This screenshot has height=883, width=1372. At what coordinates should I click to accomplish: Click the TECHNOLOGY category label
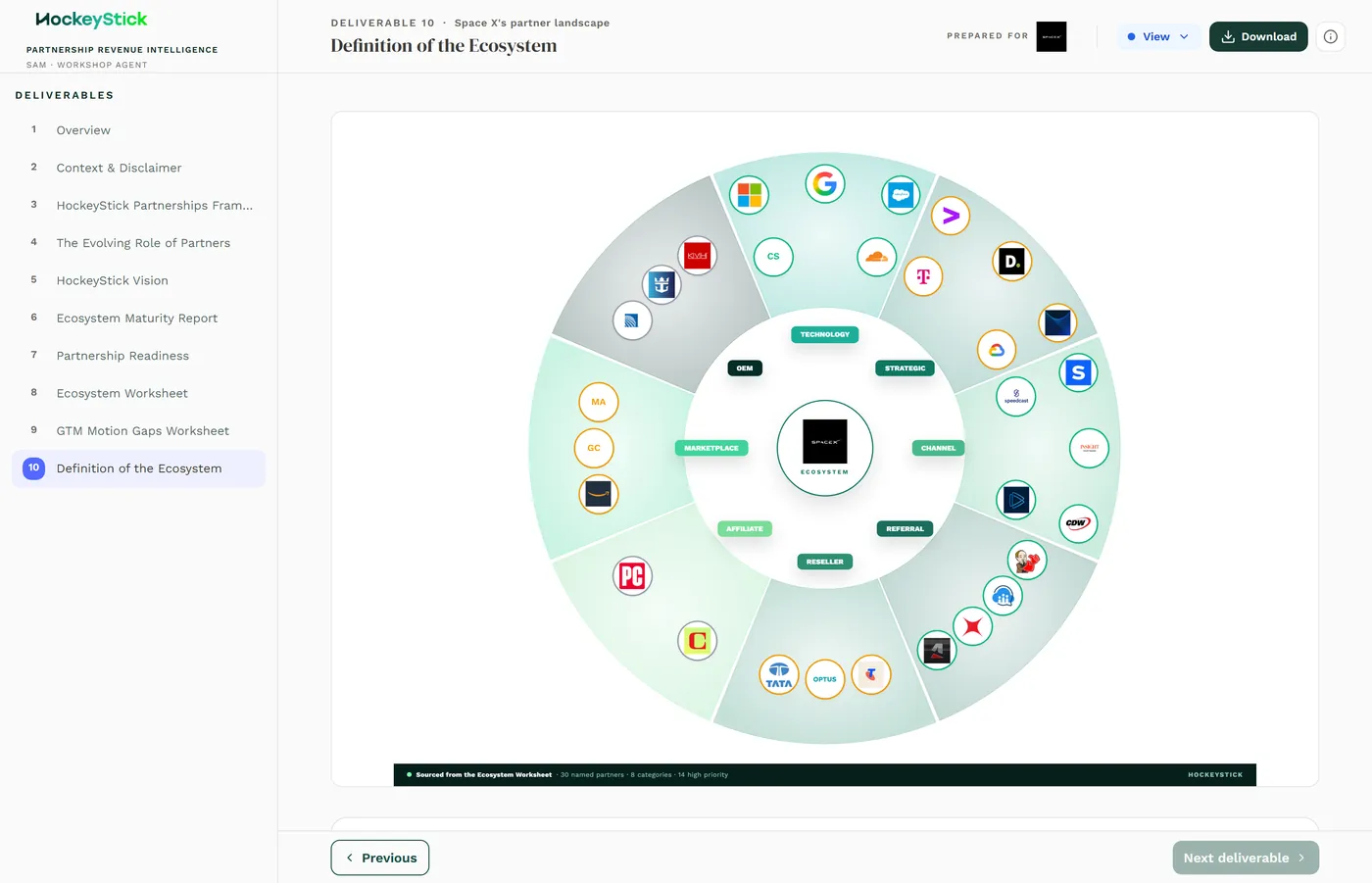[825, 334]
